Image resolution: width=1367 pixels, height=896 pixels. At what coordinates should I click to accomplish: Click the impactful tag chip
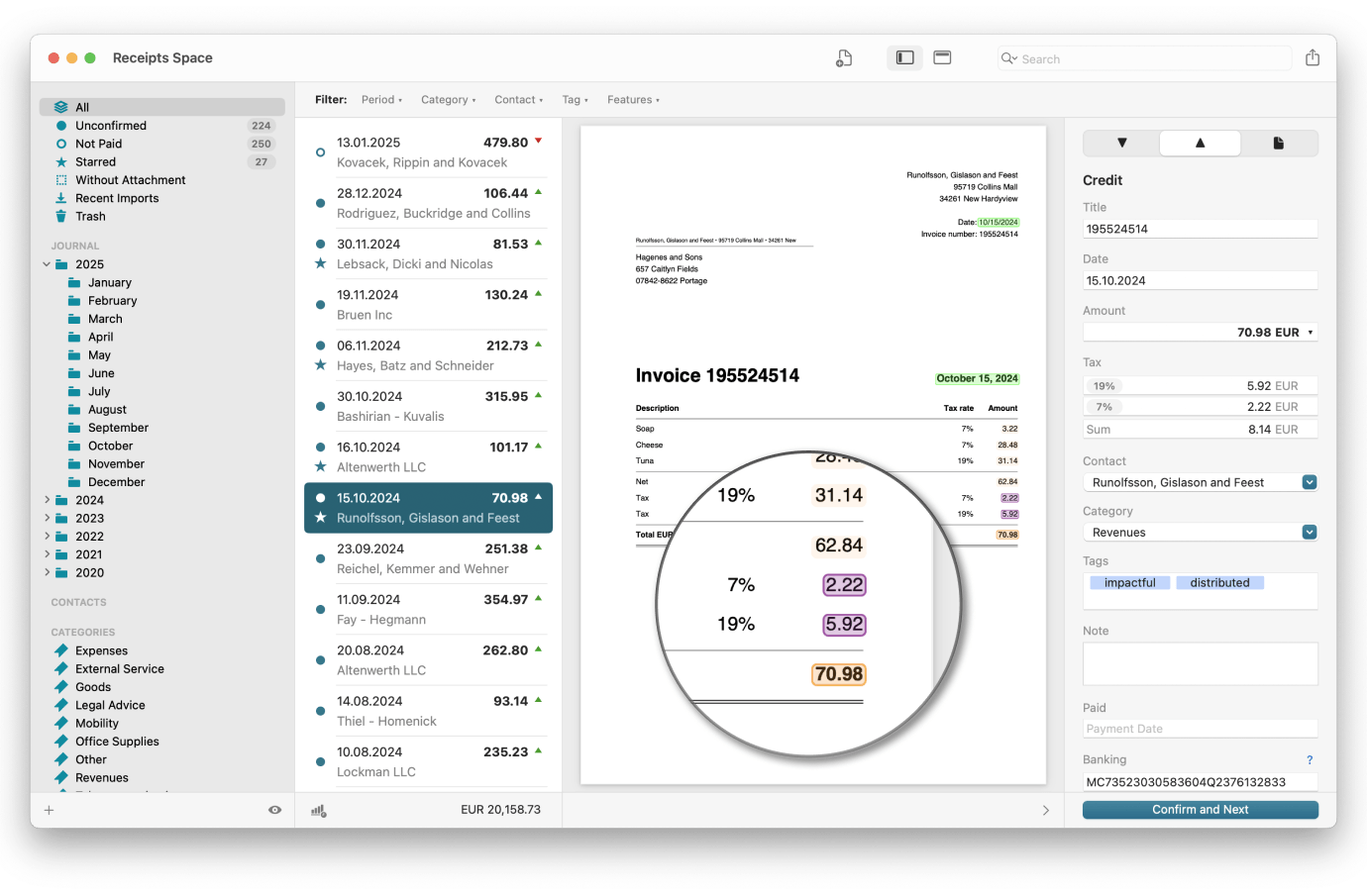coord(1129,583)
